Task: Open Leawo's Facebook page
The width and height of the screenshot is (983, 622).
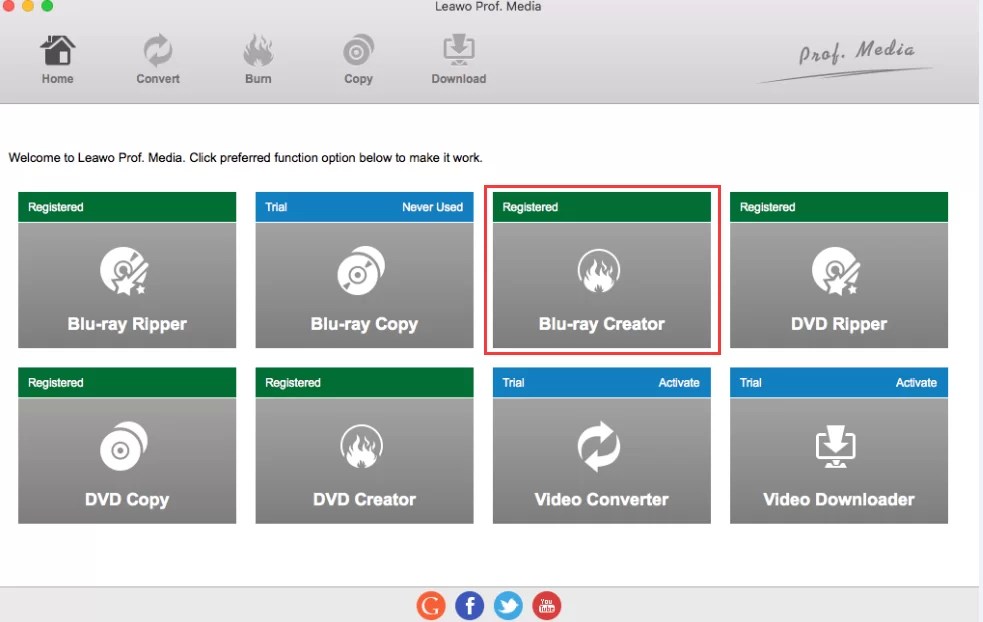Action: pyautogui.click(x=469, y=605)
